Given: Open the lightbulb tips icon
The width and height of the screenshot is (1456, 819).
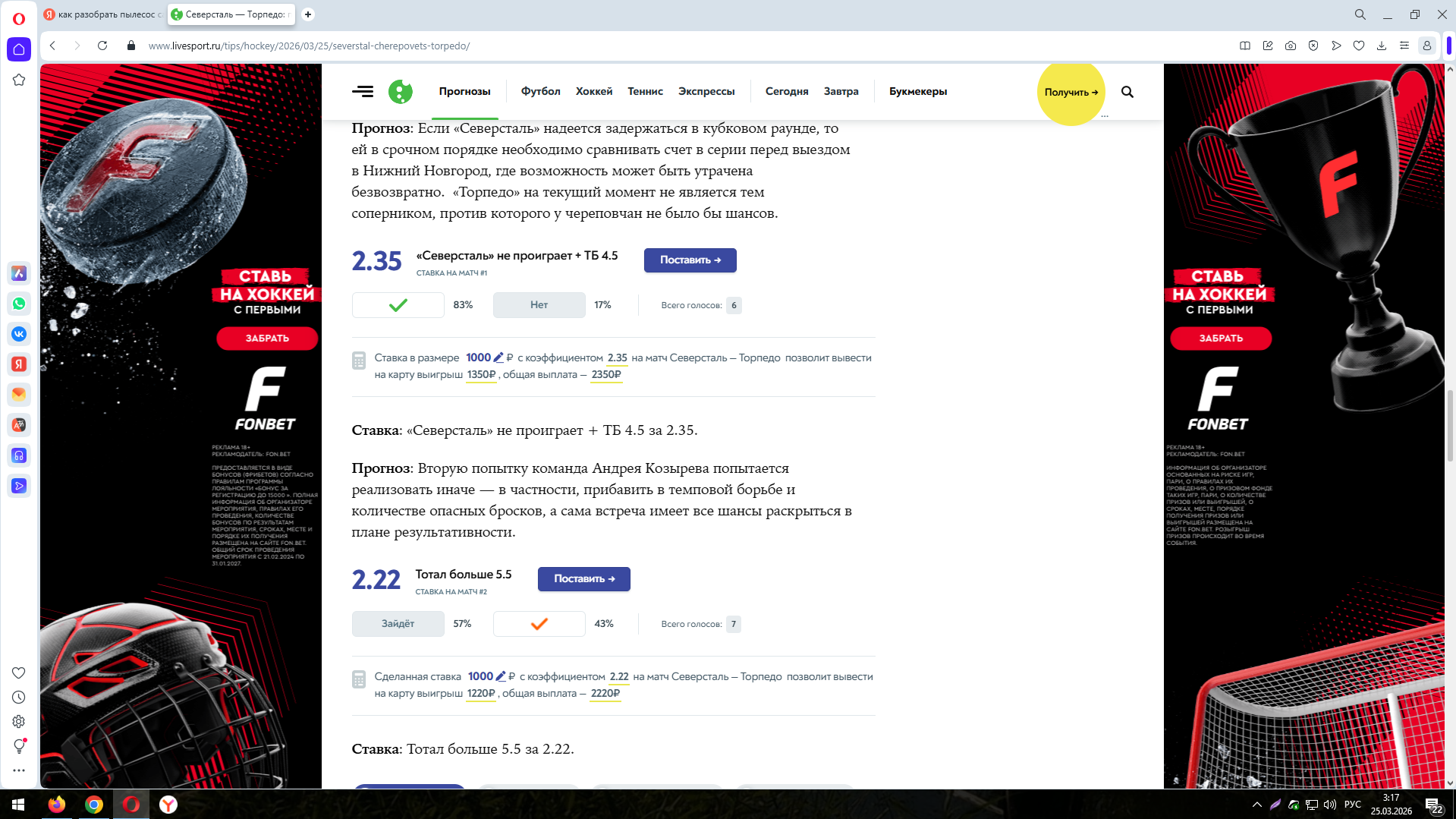Looking at the screenshot, I should pyautogui.click(x=19, y=746).
